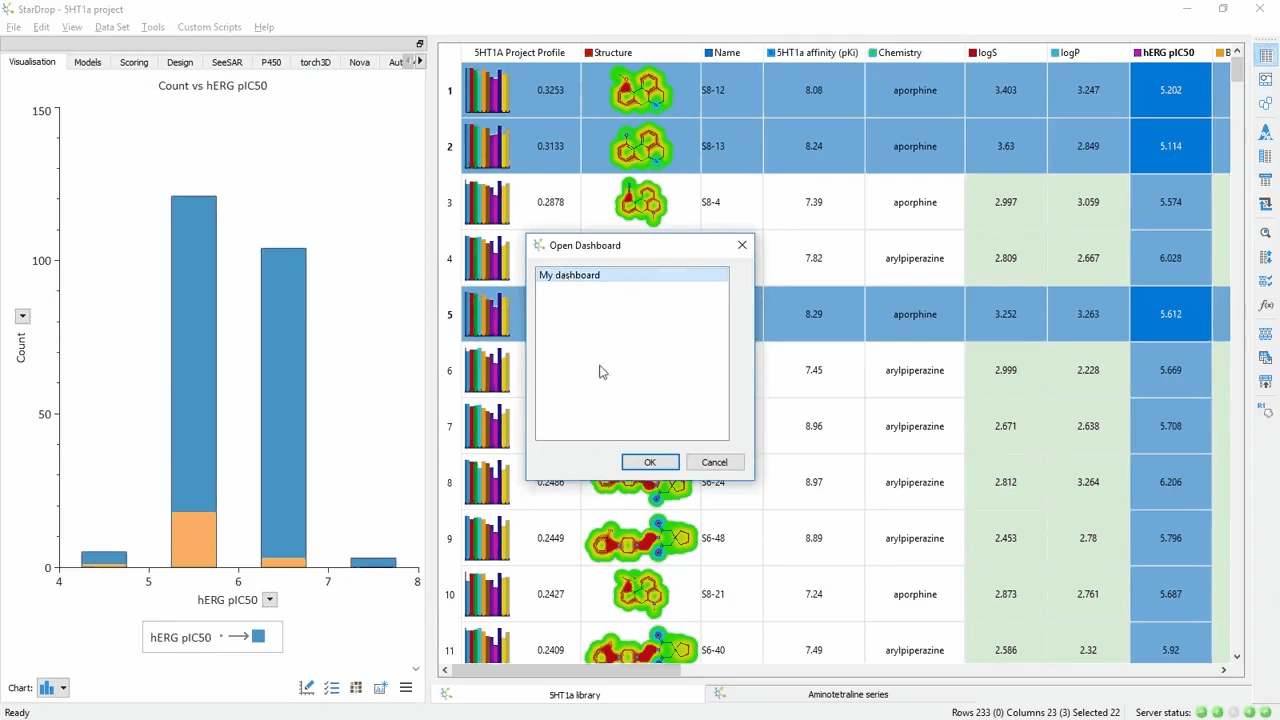Toggle the last green server status indicator
Image resolution: width=1280 pixels, height=720 pixels.
click(x=1265, y=713)
